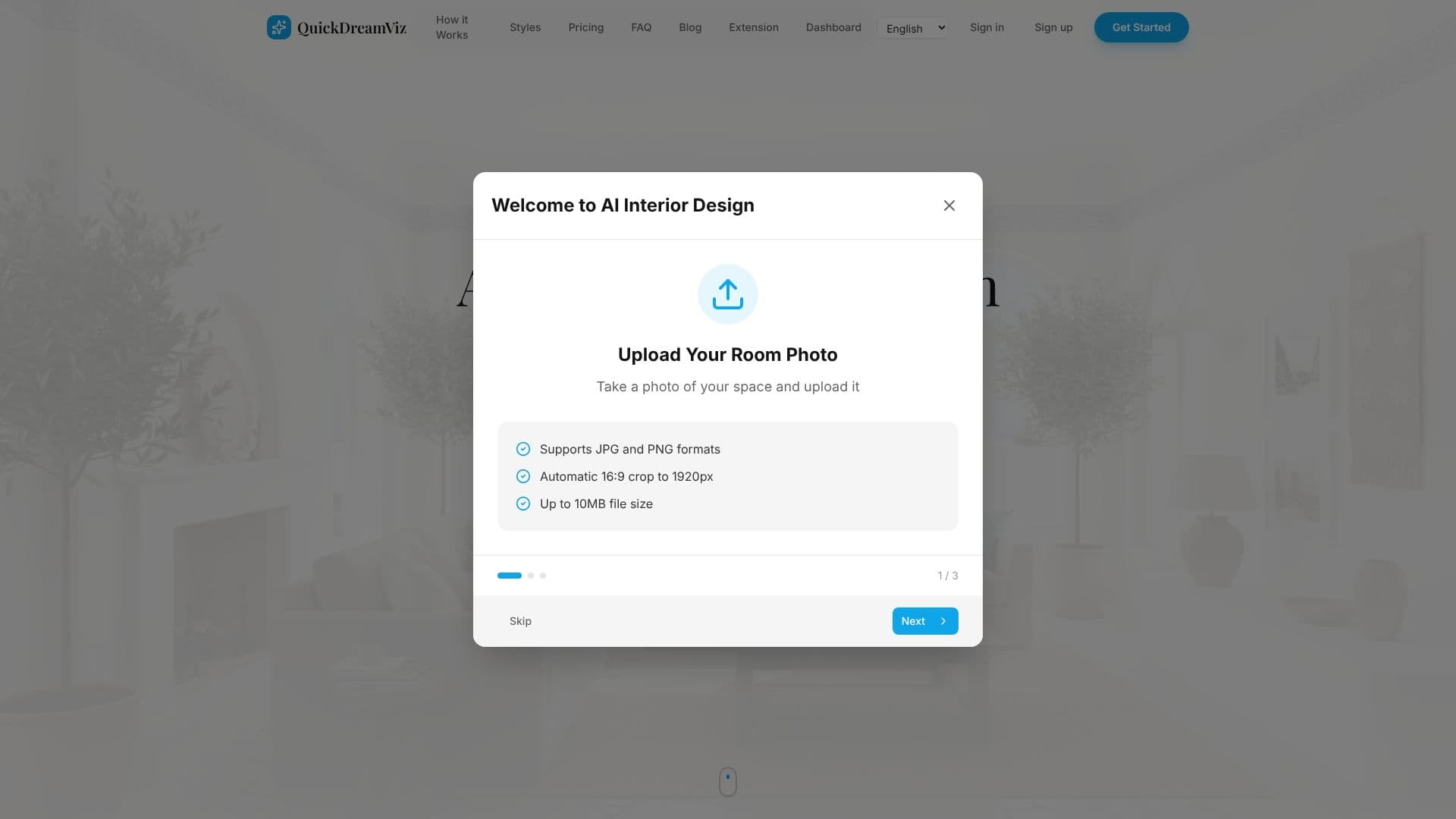The image size is (1456, 819).
Task: Close the Welcome to AI Interior Design dialog
Action: tap(949, 206)
